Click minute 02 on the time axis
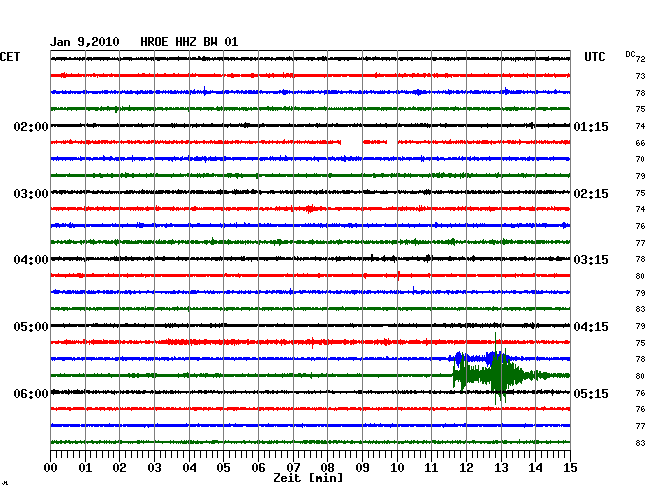The image size is (650, 494). click(x=119, y=468)
